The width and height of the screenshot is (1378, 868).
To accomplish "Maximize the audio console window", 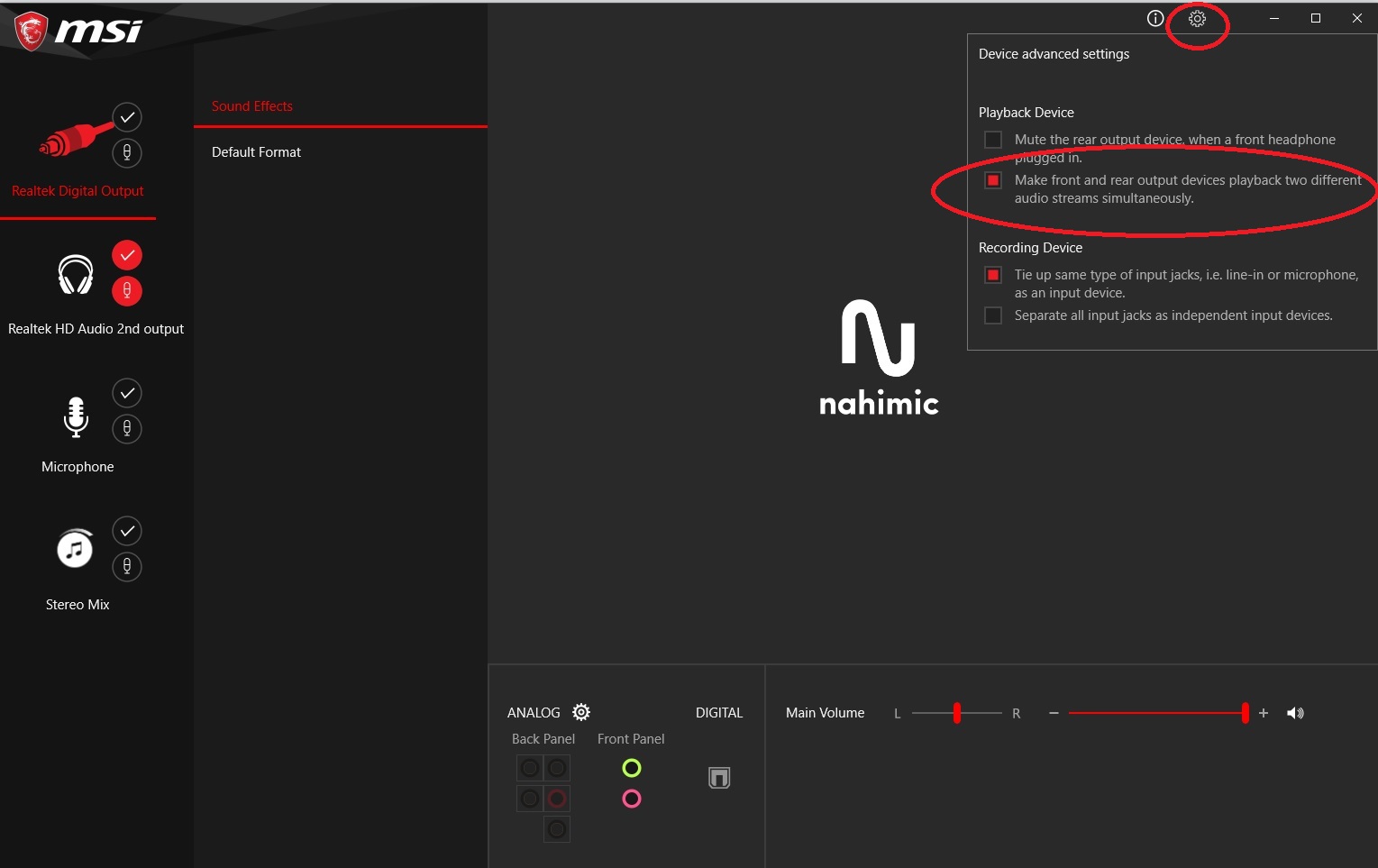I will pos(1316,18).
